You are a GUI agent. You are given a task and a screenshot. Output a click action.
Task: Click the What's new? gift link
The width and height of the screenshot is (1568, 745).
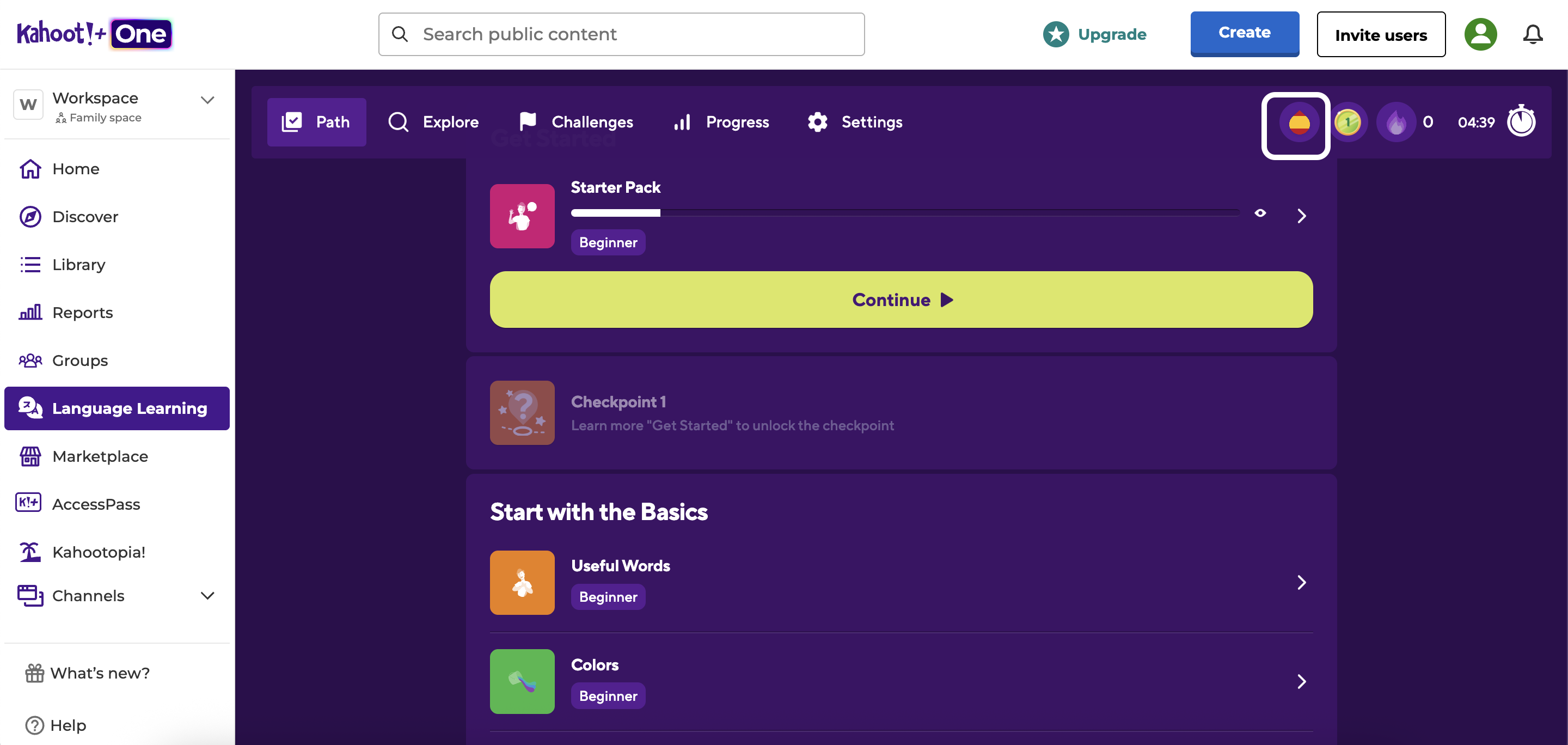[x=88, y=673]
